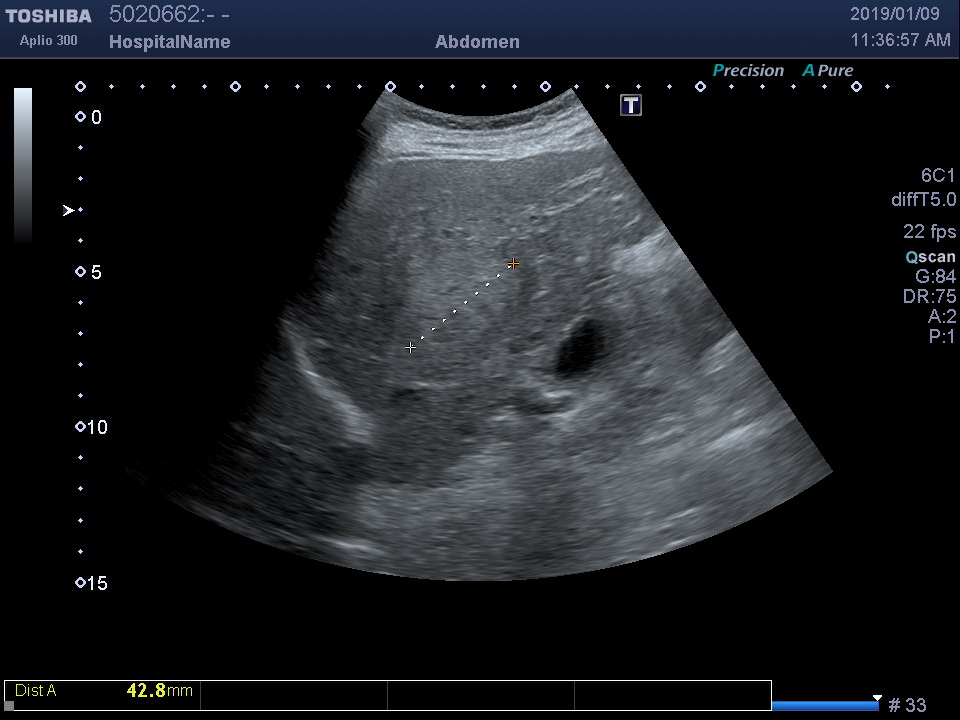The height and width of the screenshot is (720, 960).
Task: Click the 10 cm depth scale marker
Action: (81, 427)
